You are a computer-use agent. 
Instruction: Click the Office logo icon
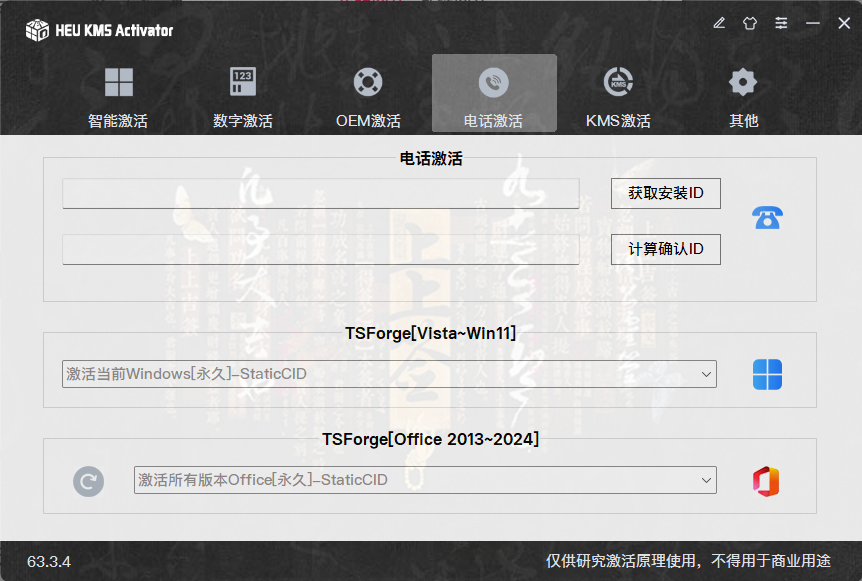(x=766, y=480)
